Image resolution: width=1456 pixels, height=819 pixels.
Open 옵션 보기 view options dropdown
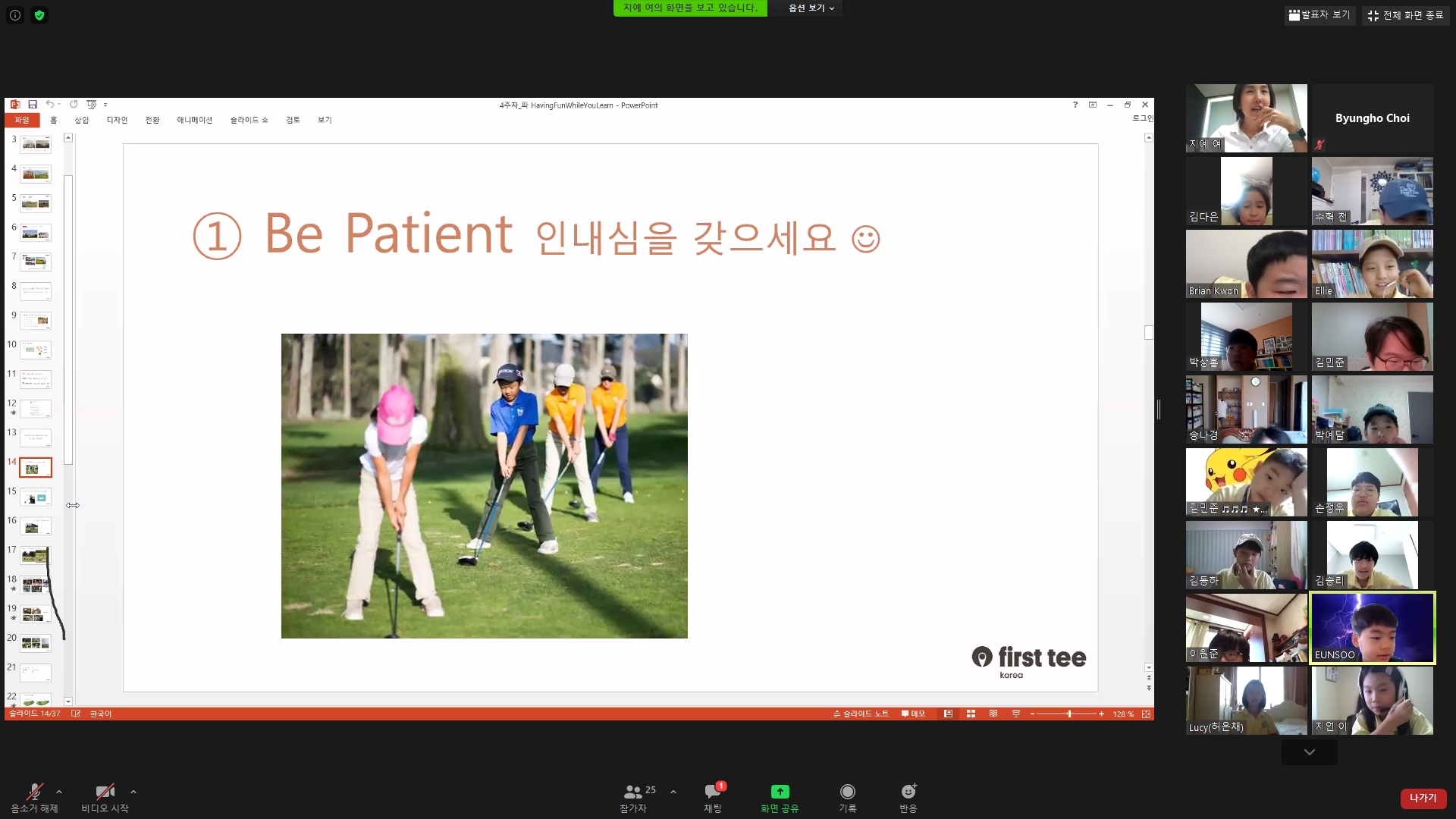point(811,8)
